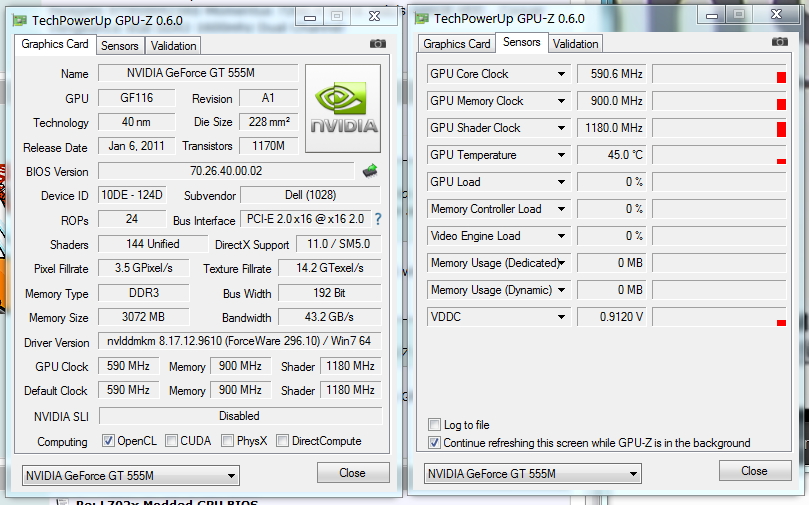
Task: Open Memory Usage (Dynamic) dropdown
Action: tap(561, 290)
